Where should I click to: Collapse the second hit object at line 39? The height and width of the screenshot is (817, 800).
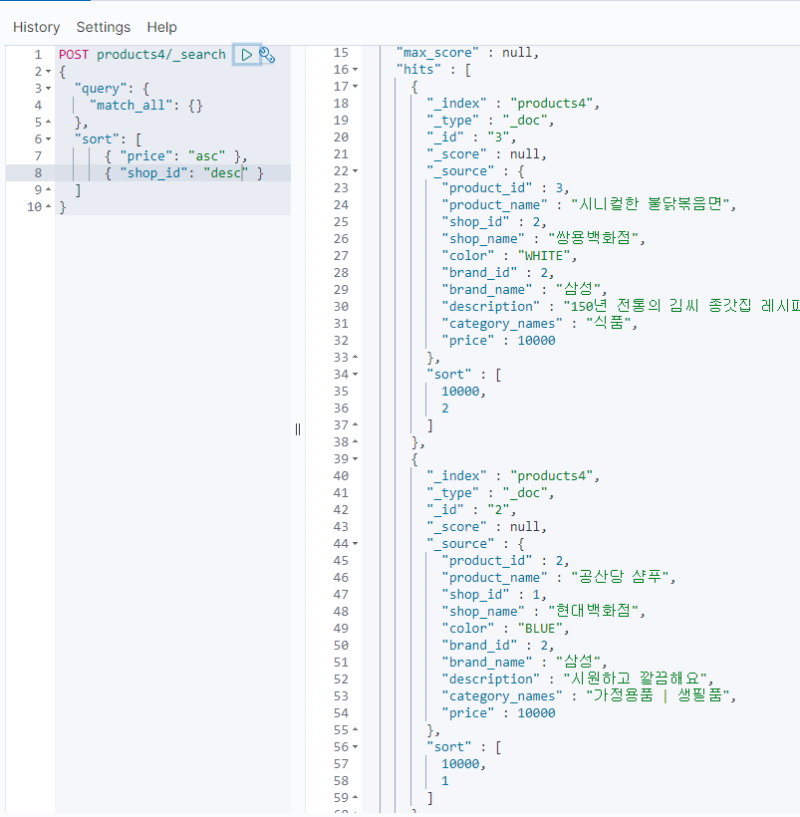point(355,459)
